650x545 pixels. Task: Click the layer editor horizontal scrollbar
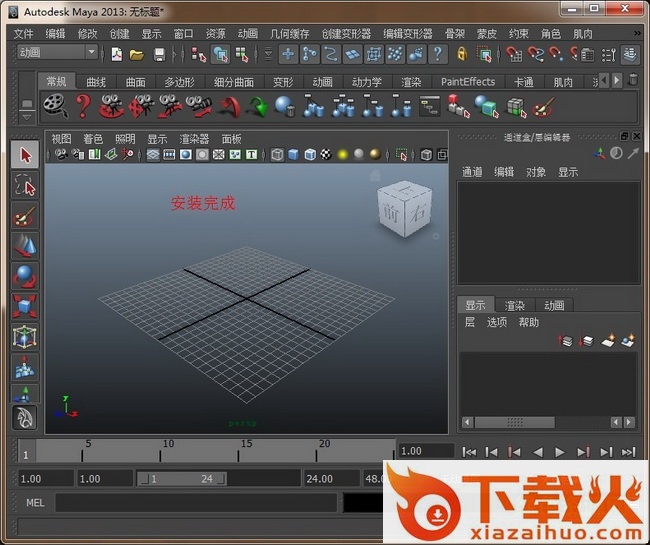tap(514, 422)
